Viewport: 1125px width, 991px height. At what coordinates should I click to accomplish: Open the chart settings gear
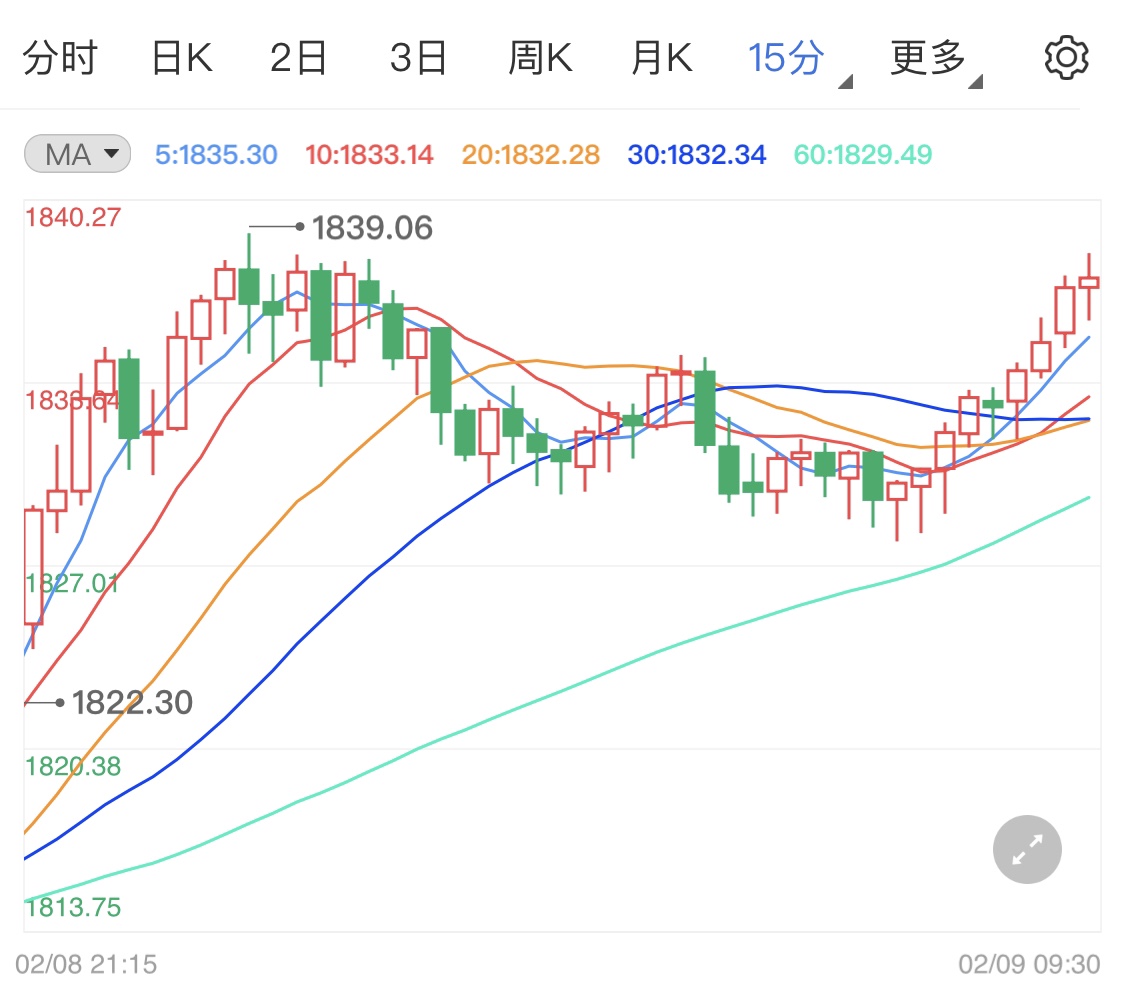tap(1066, 58)
